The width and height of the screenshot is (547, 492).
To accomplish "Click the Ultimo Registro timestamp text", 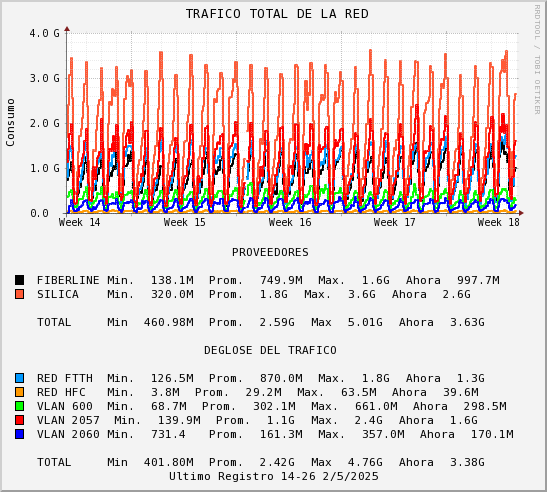I will [274, 476].
